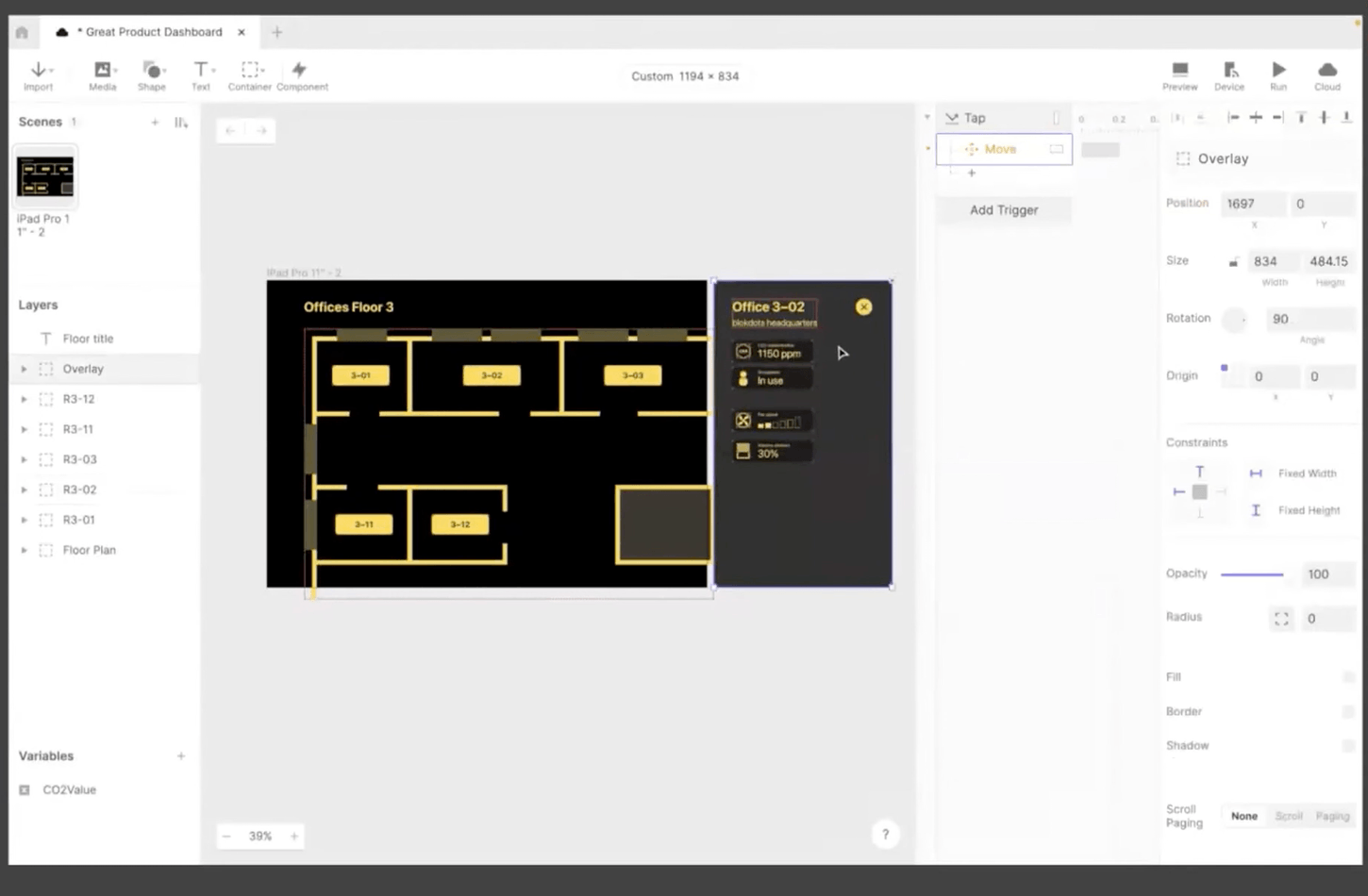Select the Shape tool
1368x896 pixels.
[x=151, y=71]
